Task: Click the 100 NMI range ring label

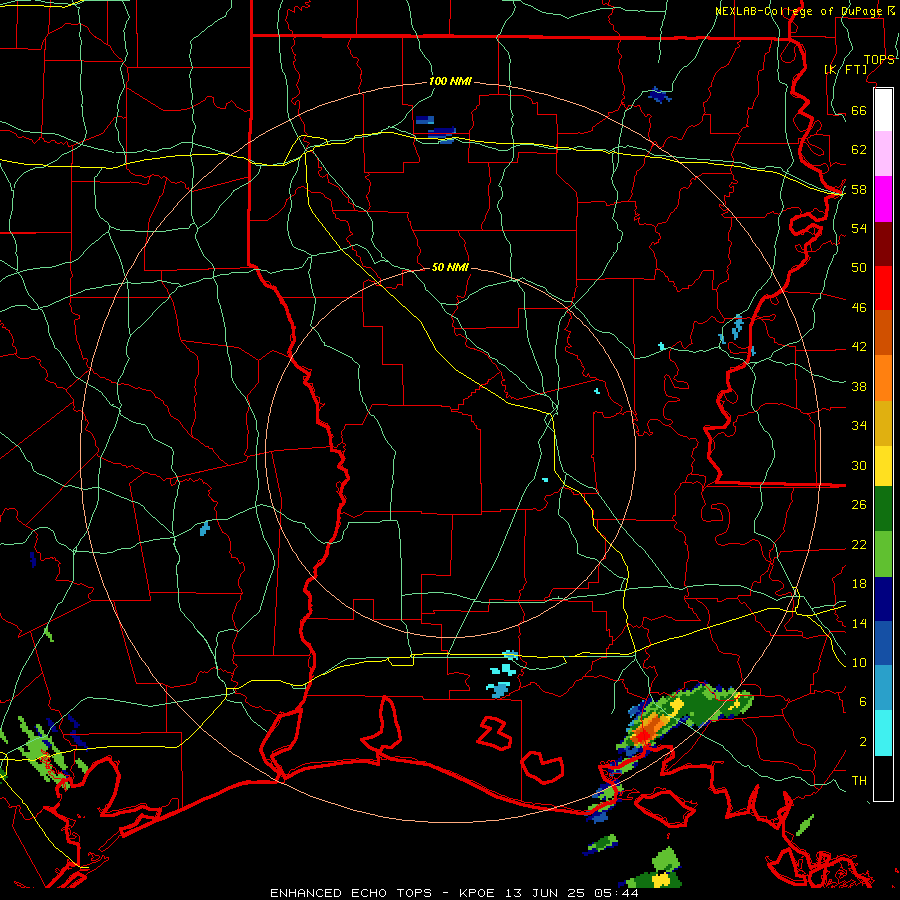Action: click(x=450, y=82)
